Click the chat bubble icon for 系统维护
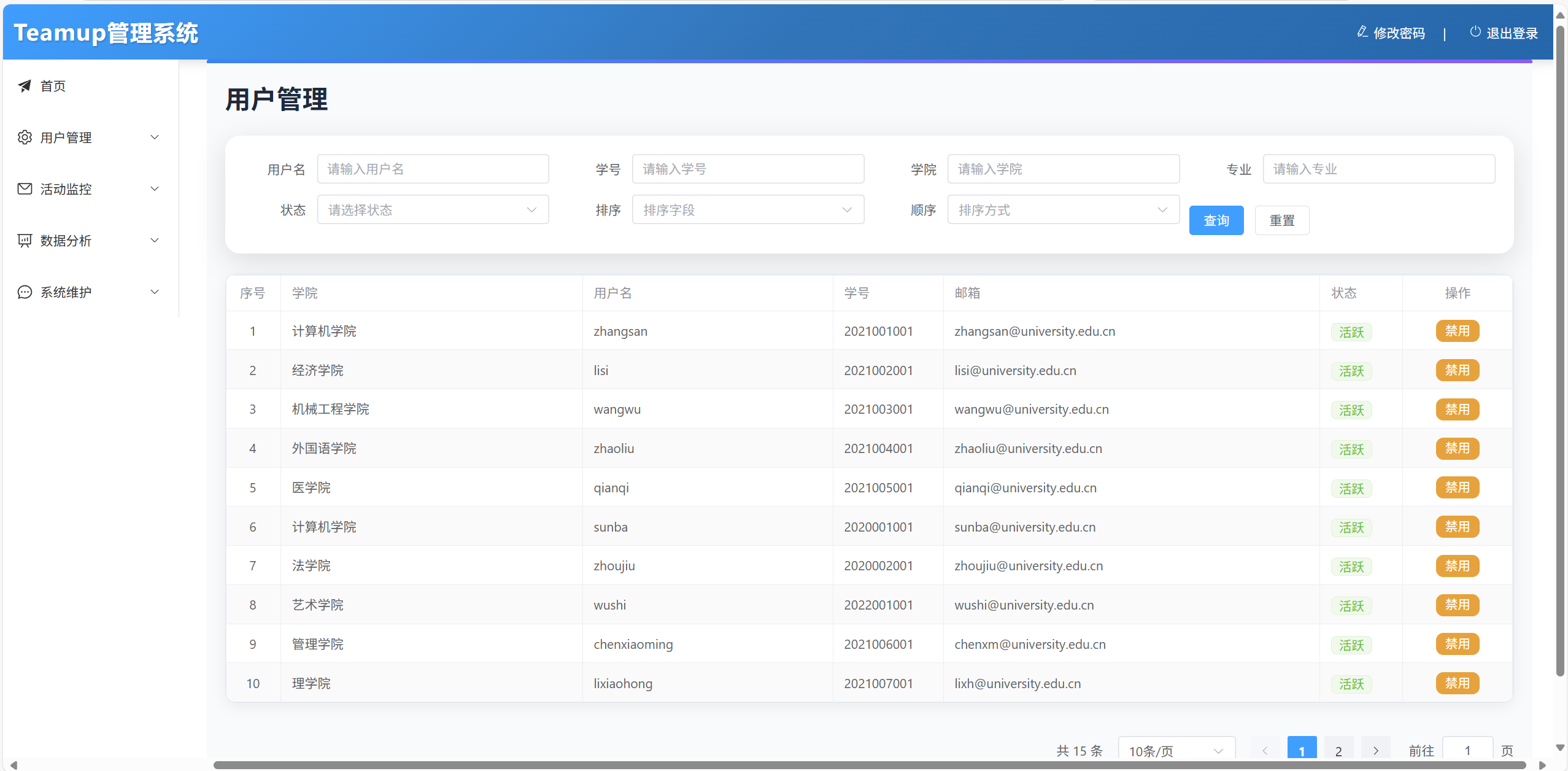 click(25, 292)
